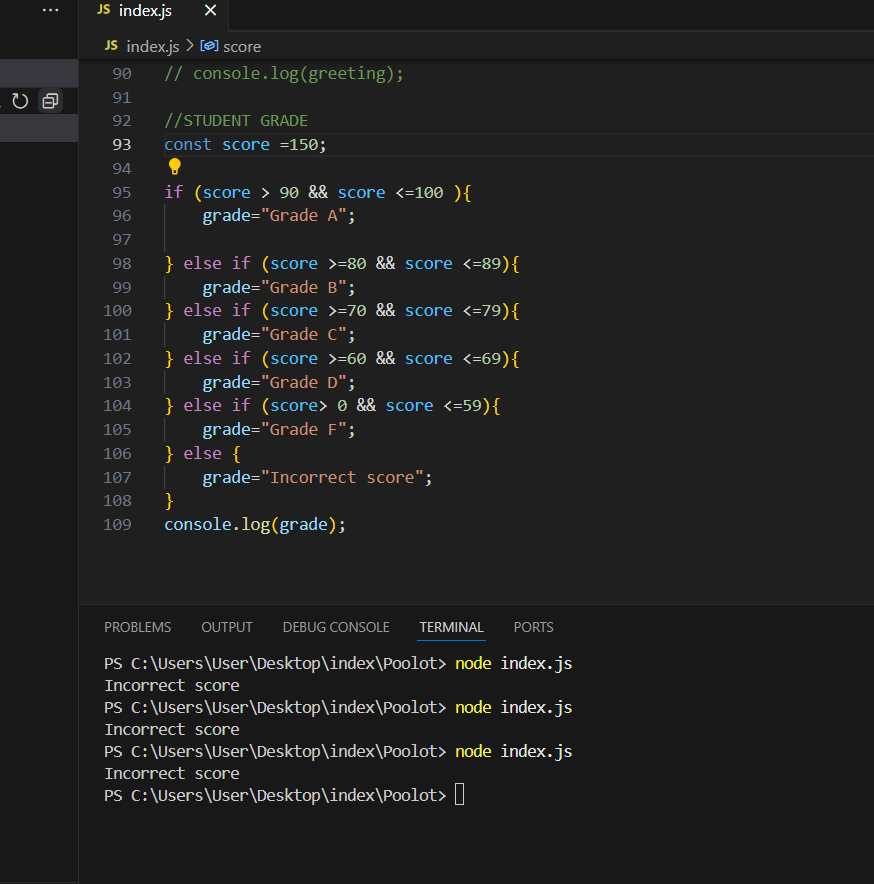Viewport: 874px width, 884px height.
Task: Click the lightbulb quick fix icon
Action: click(175, 167)
